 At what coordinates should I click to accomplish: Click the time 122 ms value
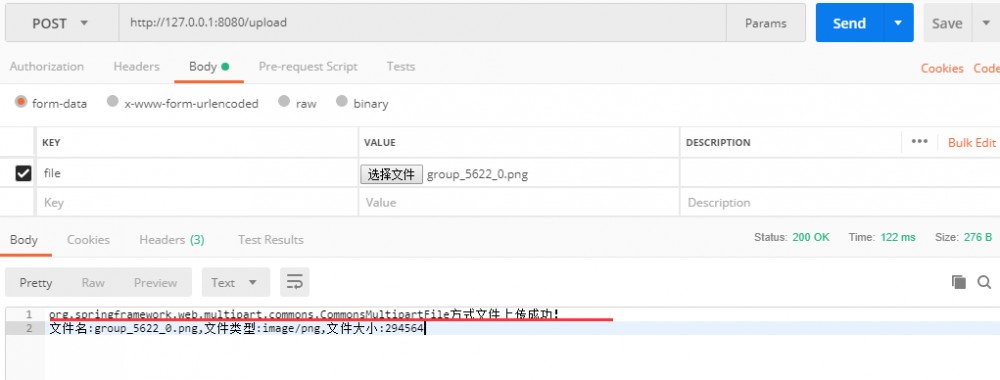(898, 237)
